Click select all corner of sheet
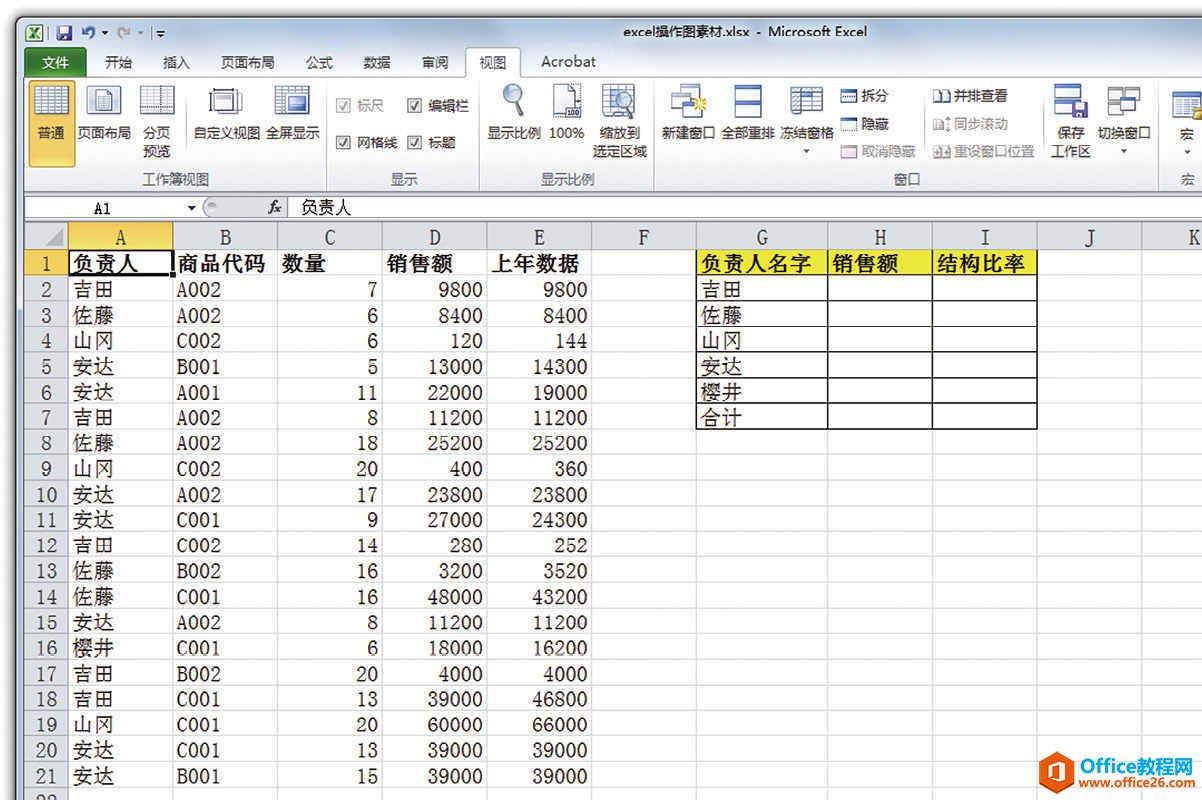The height and width of the screenshot is (800, 1202). coord(46,238)
